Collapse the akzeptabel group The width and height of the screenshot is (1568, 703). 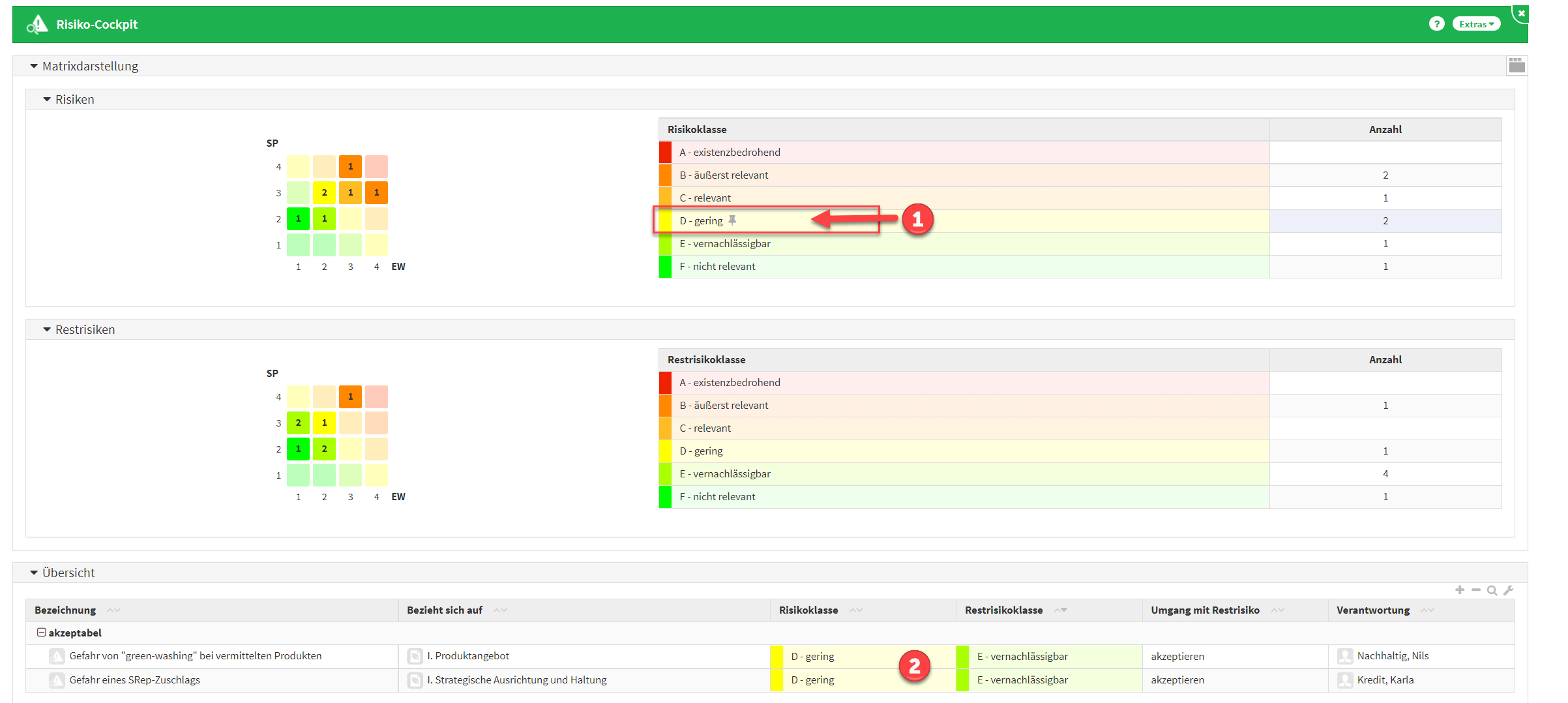click(x=42, y=633)
